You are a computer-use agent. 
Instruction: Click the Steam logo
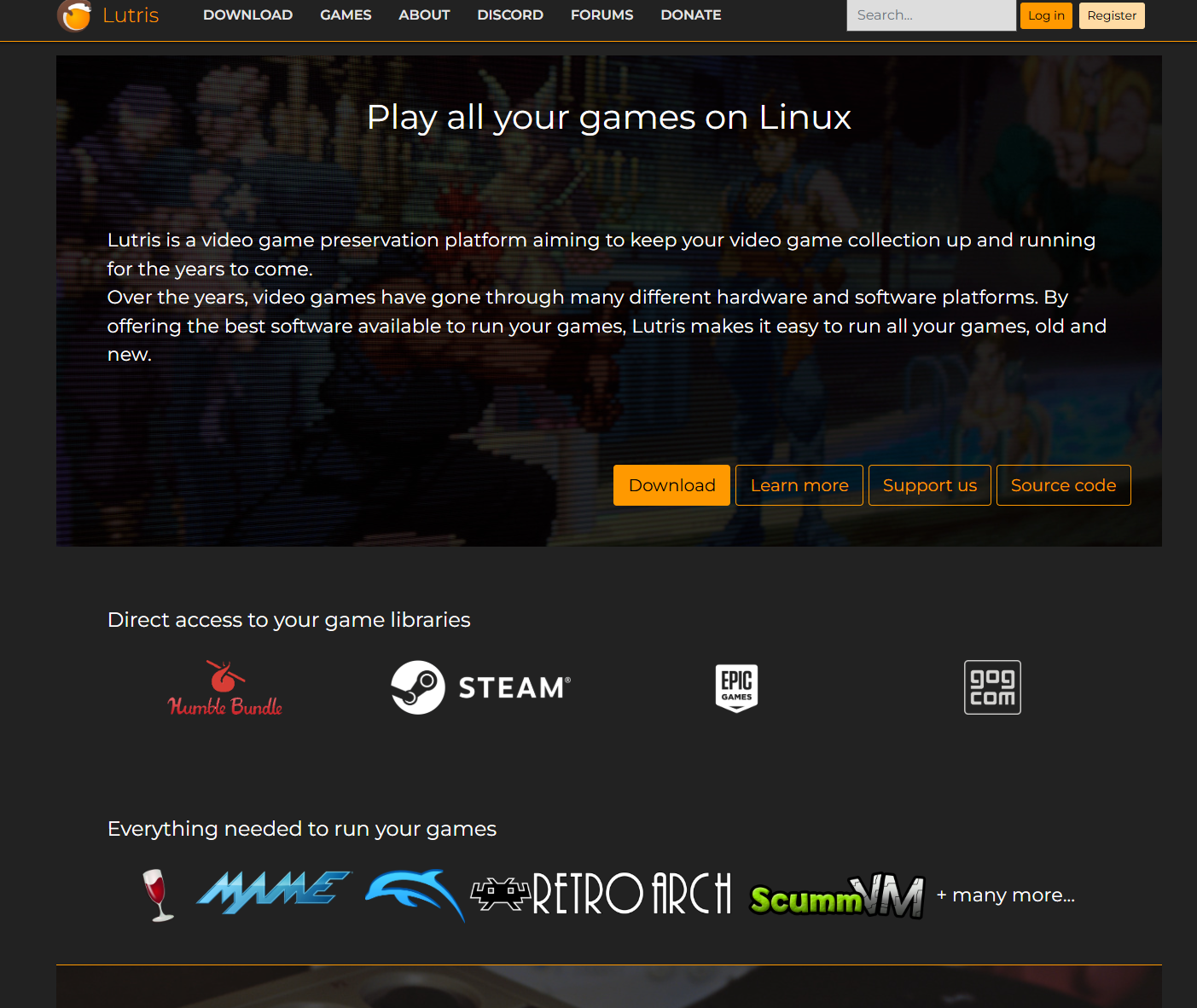[480, 687]
